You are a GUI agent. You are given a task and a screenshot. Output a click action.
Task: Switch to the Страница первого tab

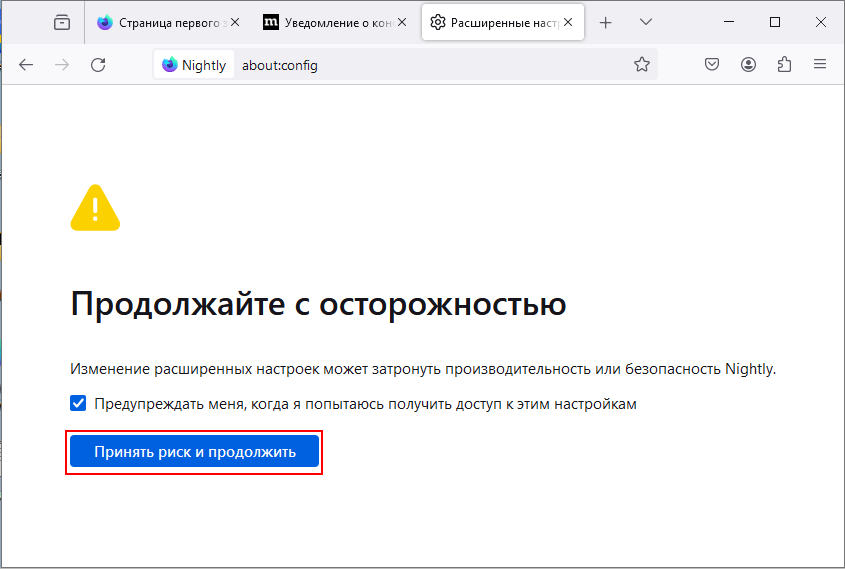[169, 23]
